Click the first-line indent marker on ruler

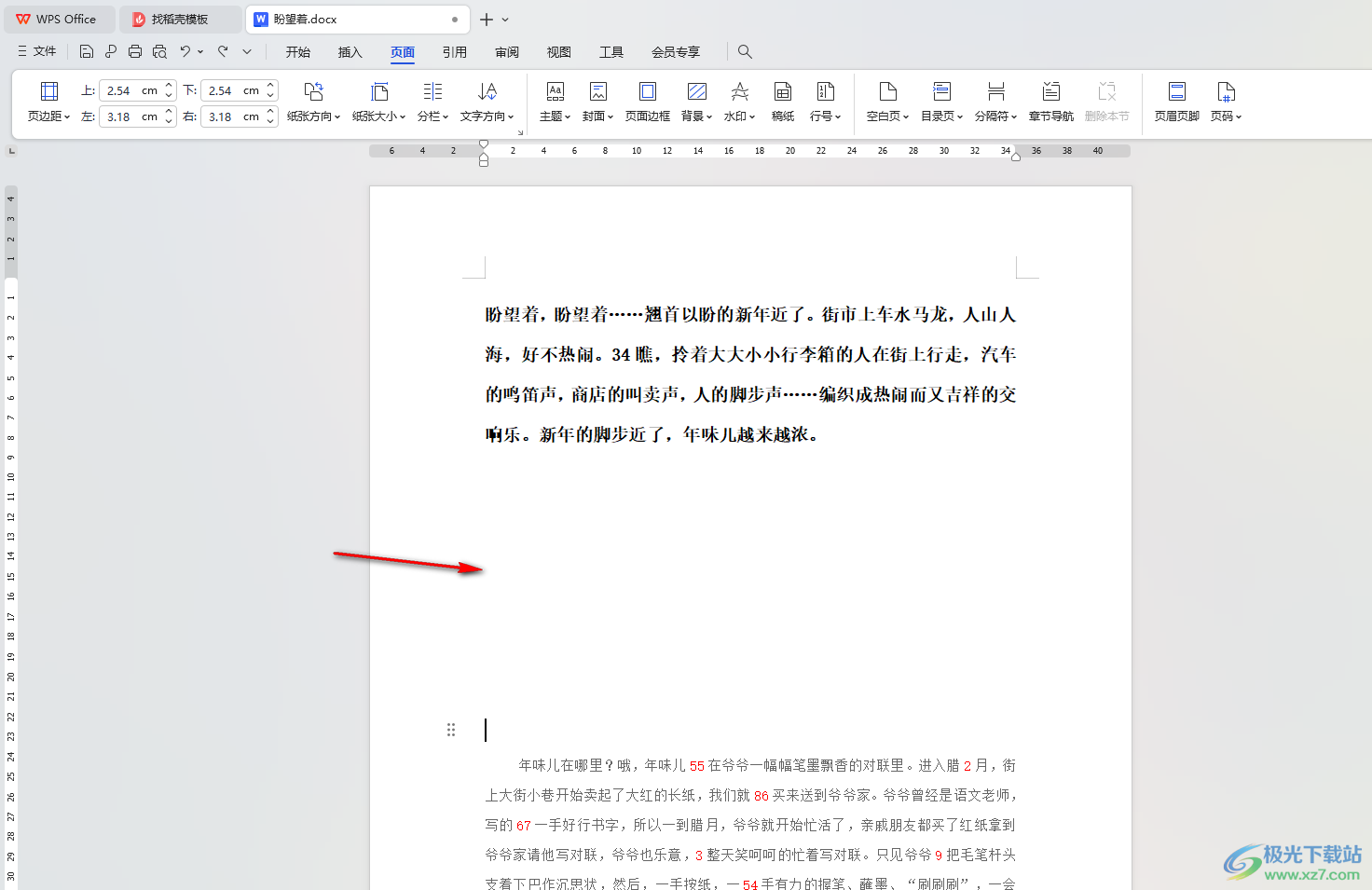click(484, 144)
